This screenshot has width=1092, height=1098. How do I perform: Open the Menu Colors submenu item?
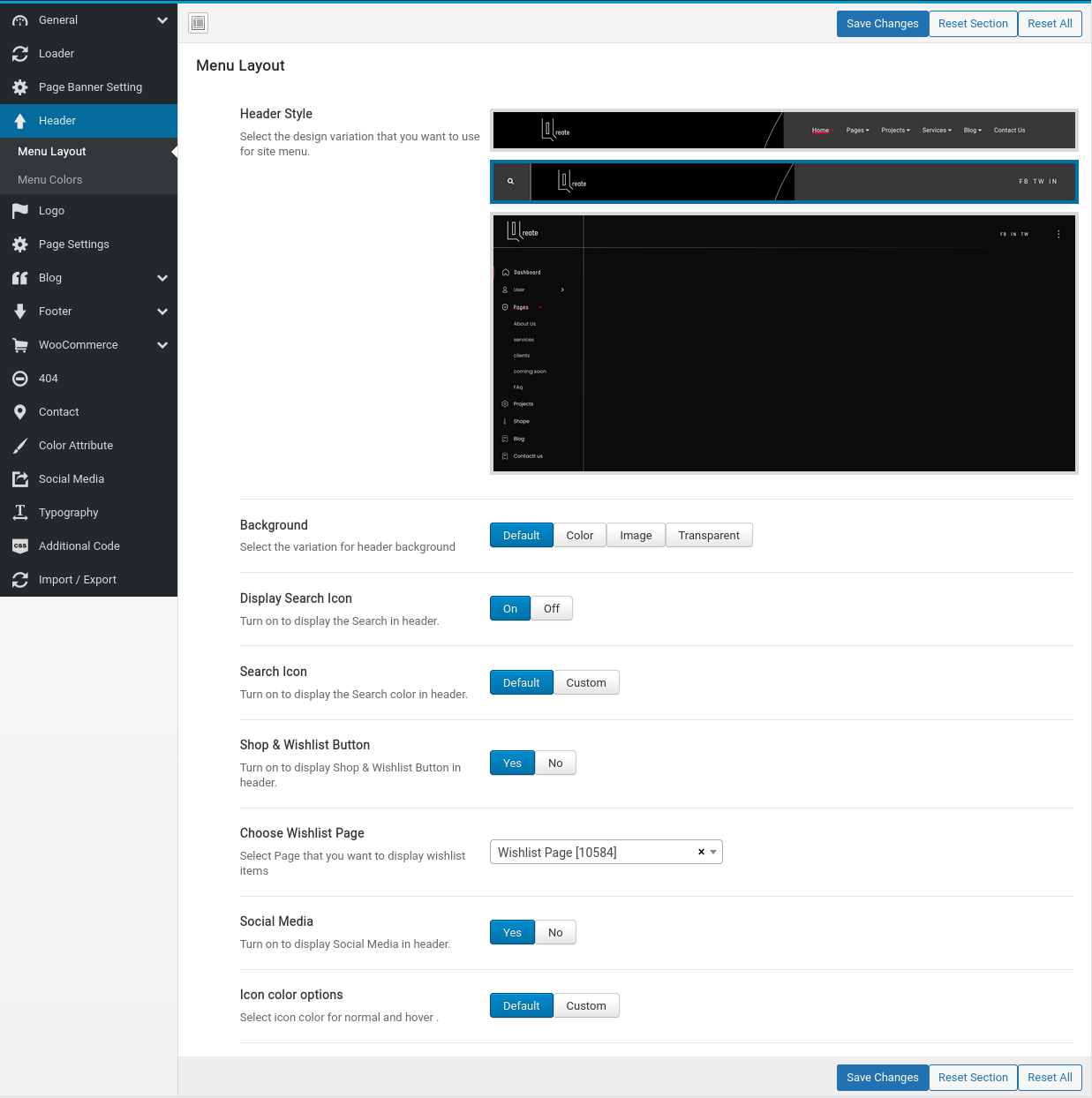(88, 180)
